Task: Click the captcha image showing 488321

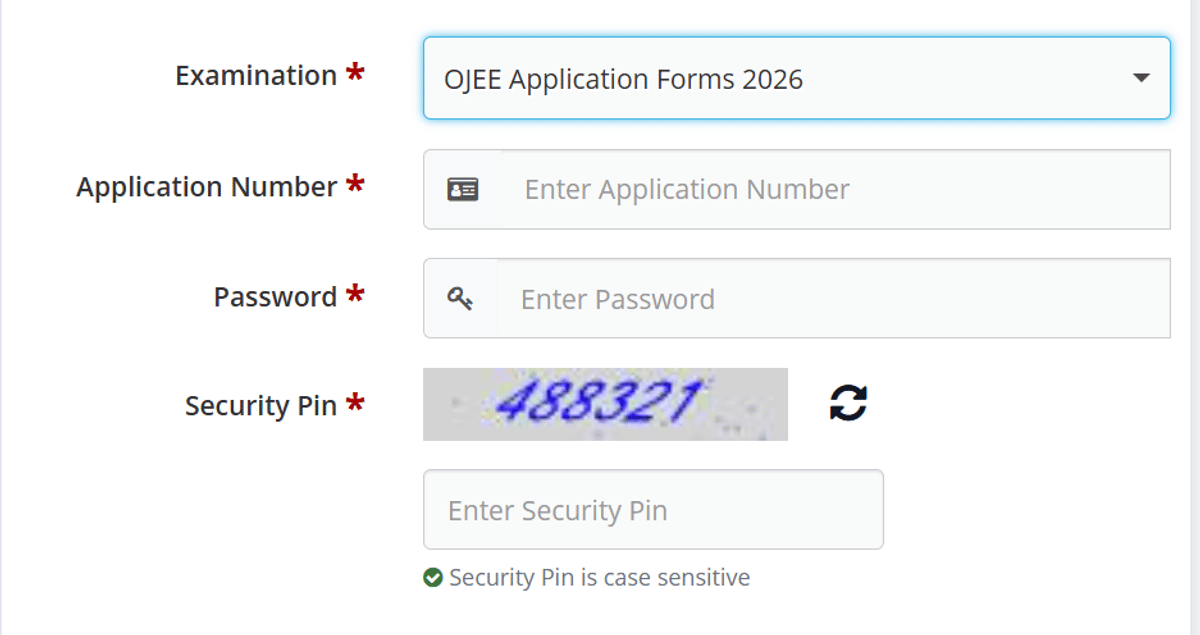Action: [x=605, y=404]
